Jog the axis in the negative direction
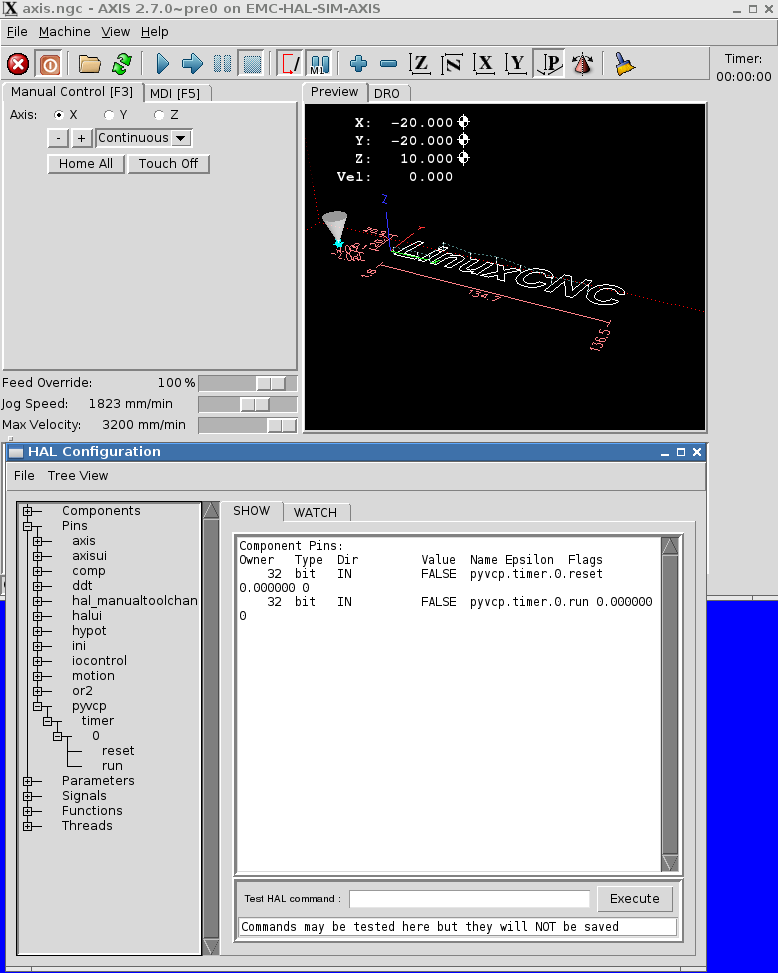The height and width of the screenshot is (973, 778). (x=58, y=138)
